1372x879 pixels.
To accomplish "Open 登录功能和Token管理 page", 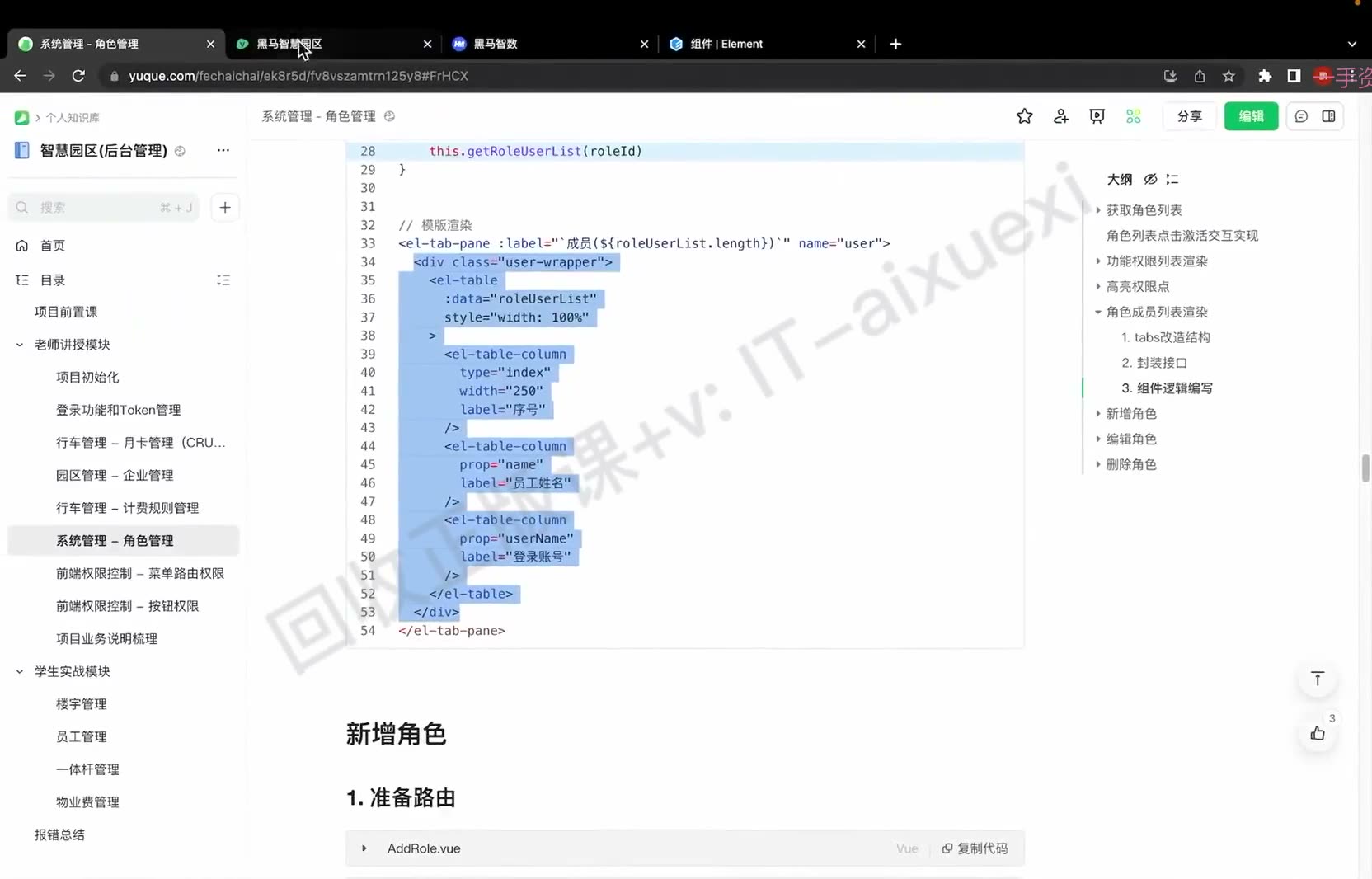I will click(x=118, y=410).
